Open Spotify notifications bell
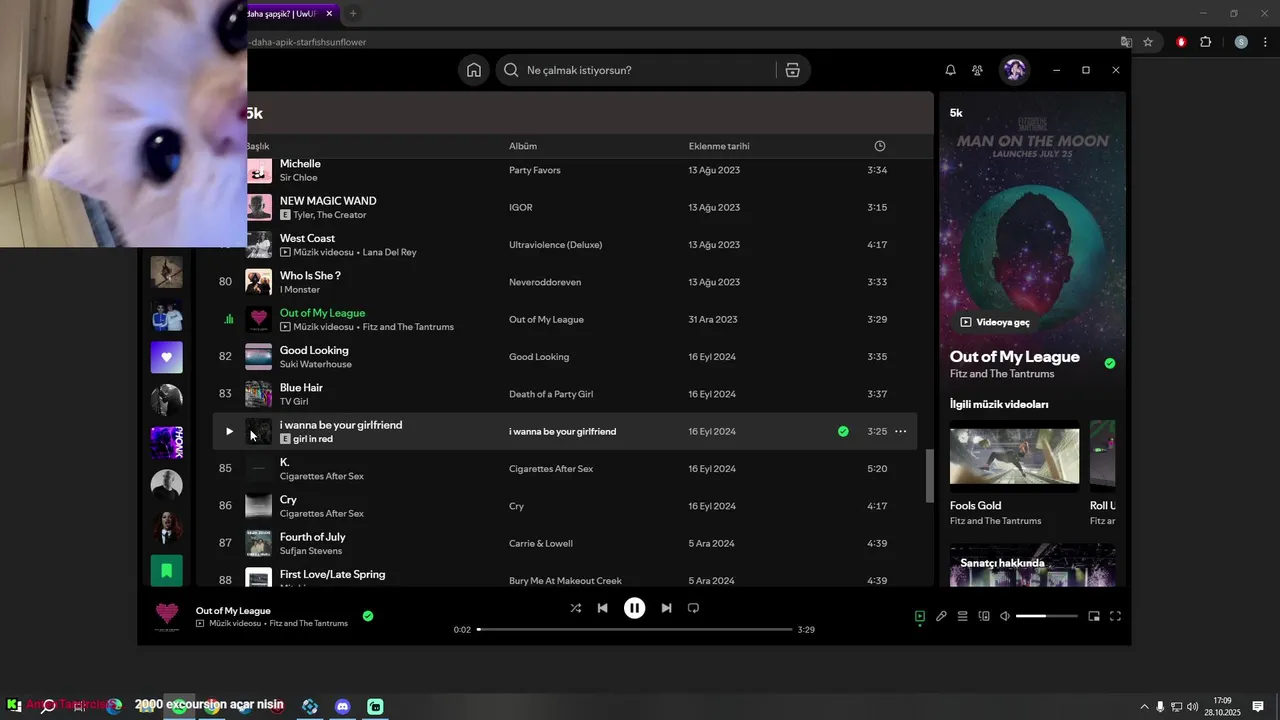 [950, 70]
